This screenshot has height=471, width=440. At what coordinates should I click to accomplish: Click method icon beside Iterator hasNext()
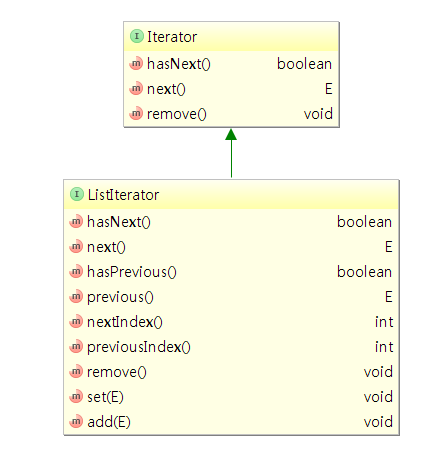[x=136, y=63]
